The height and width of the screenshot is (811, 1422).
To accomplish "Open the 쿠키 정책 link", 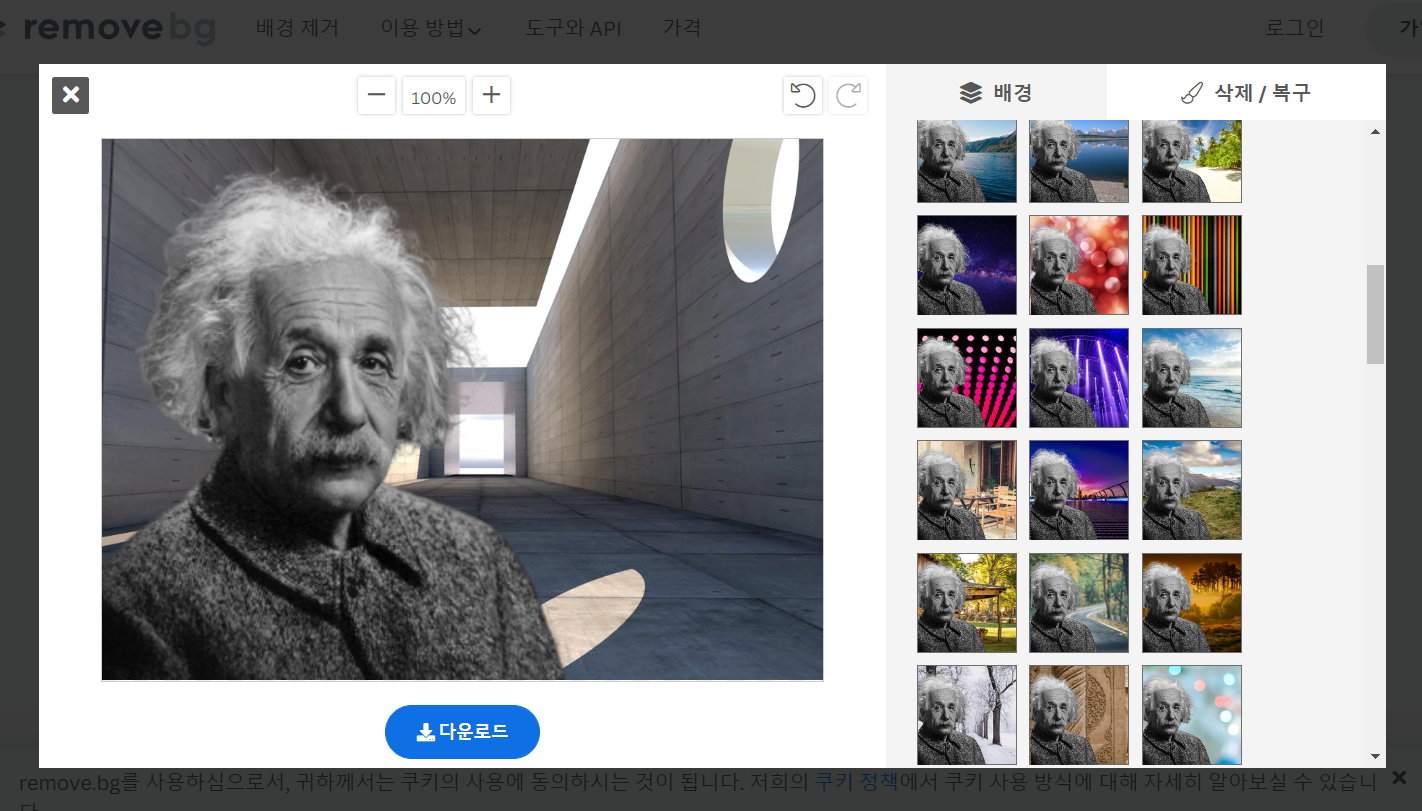I will click(856, 781).
